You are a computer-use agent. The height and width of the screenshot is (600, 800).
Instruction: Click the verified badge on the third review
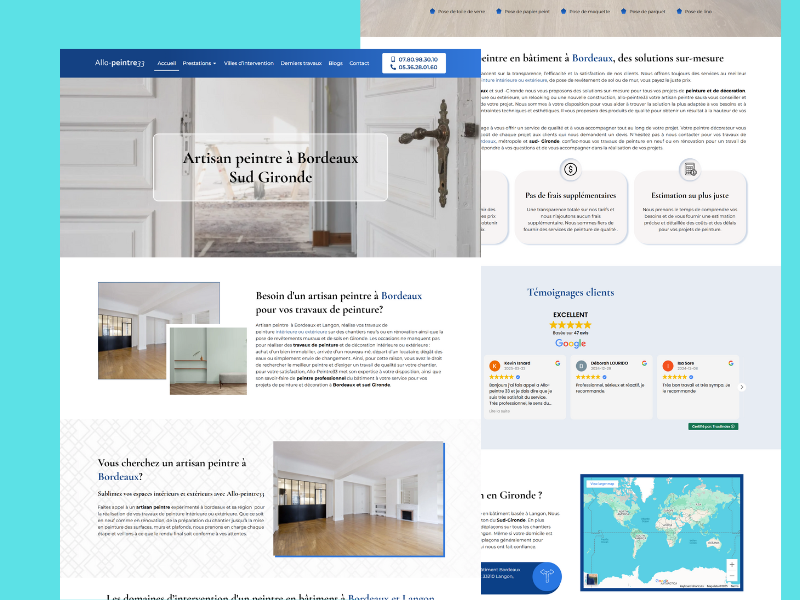(691, 377)
